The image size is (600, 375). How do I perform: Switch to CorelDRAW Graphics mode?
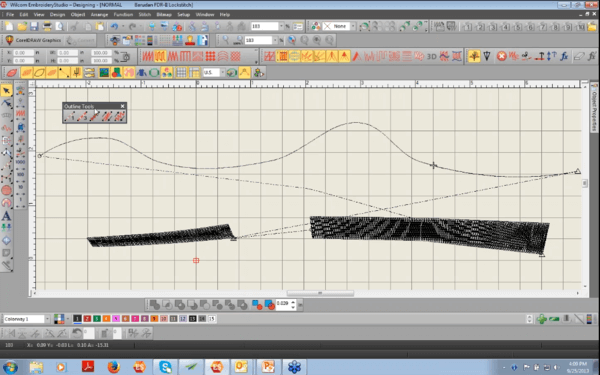[33, 40]
